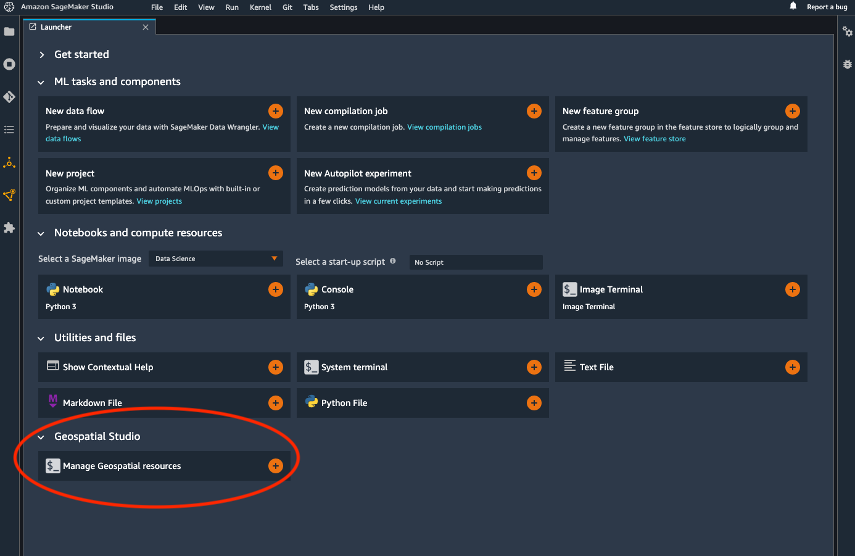
Task: Click the Show Contextual Help window icon
Action: click(53, 365)
